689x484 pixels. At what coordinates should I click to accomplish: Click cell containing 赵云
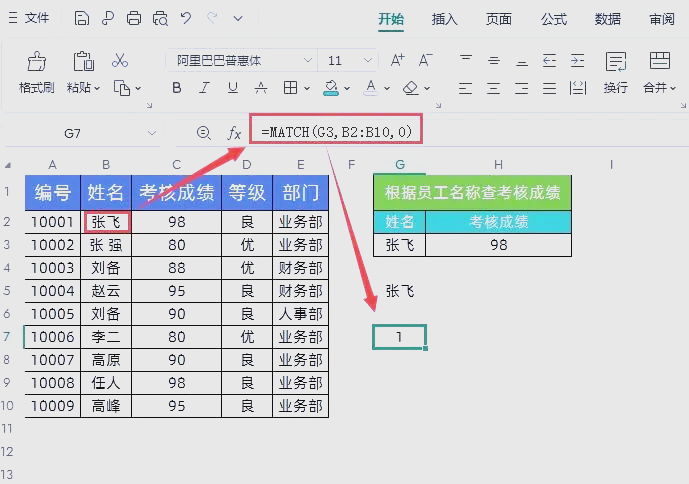pos(106,291)
